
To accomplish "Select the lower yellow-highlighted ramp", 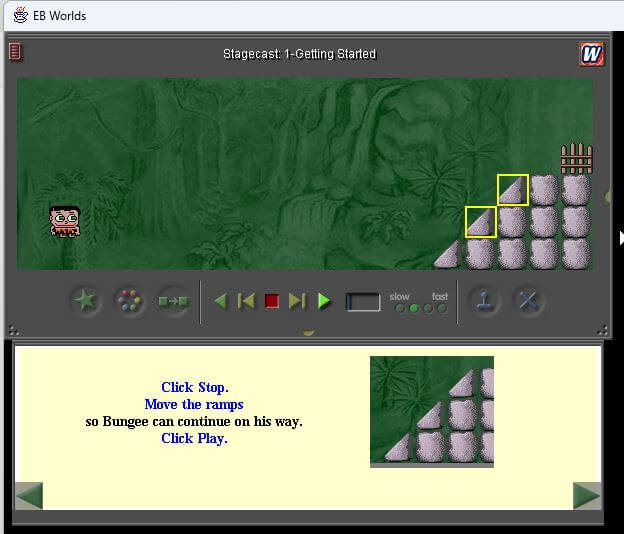I will coord(481,222).
